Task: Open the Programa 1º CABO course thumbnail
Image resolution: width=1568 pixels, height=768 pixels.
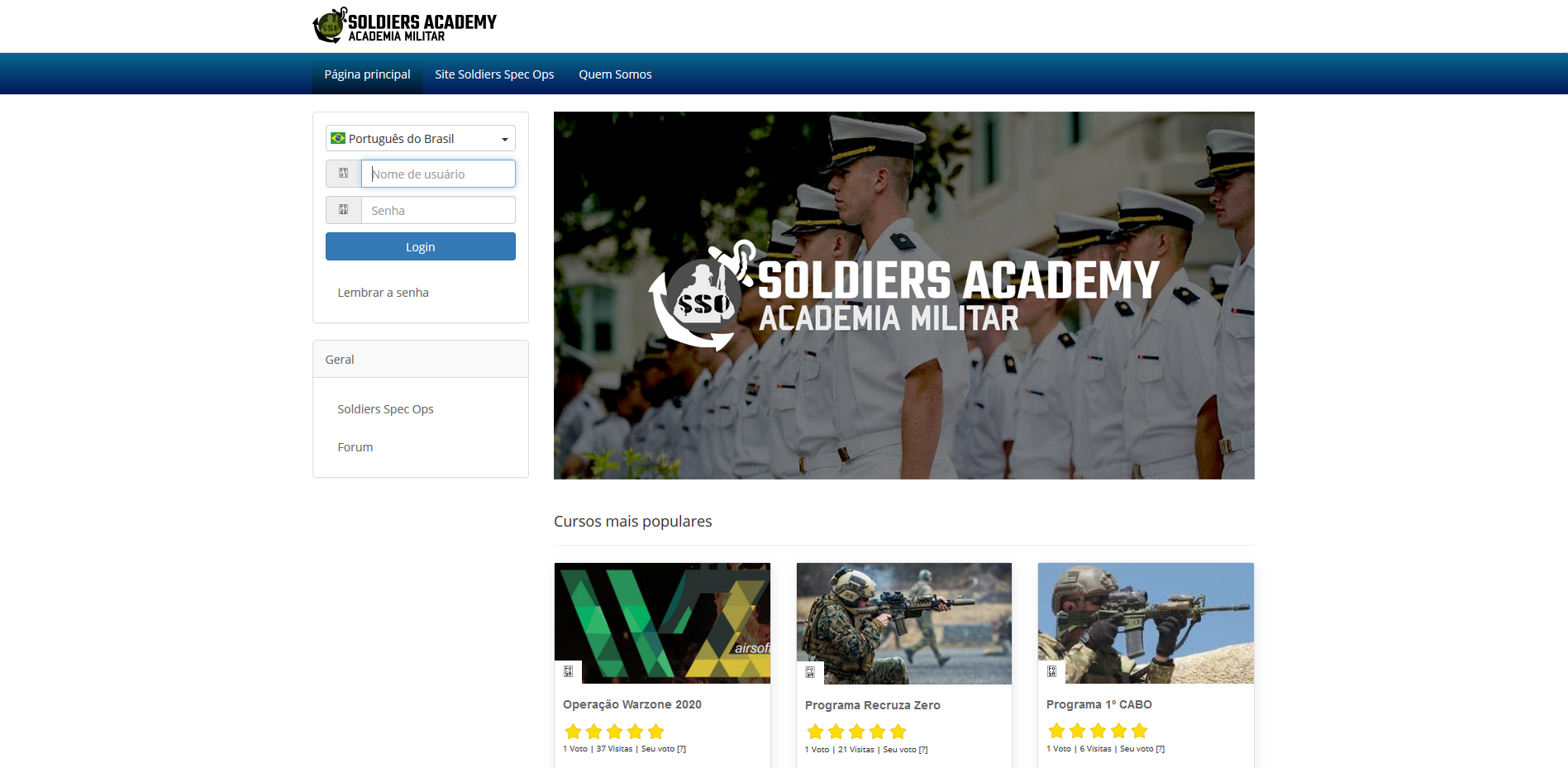Action: 1146,623
